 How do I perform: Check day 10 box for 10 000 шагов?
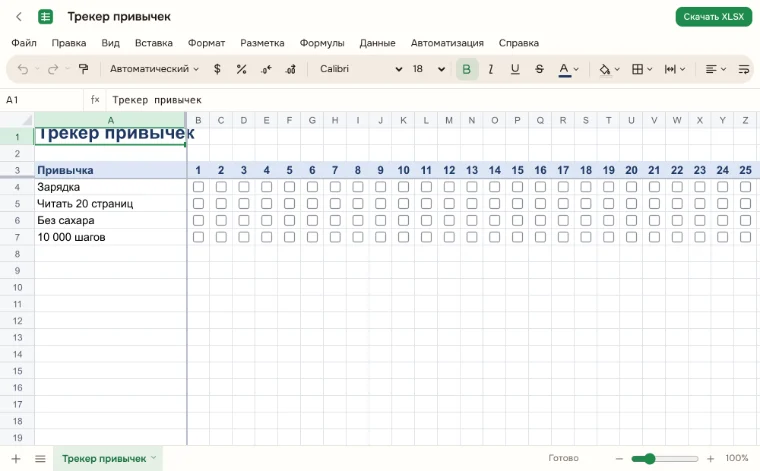point(403,237)
